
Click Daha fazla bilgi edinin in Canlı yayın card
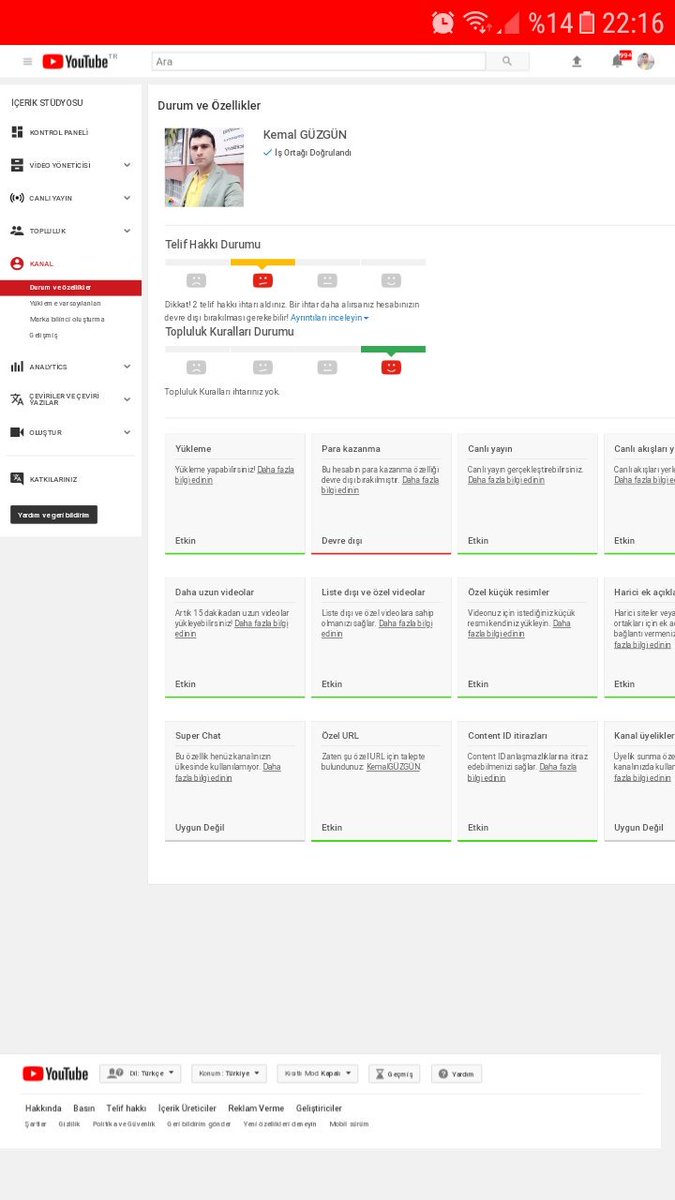tap(506, 480)
